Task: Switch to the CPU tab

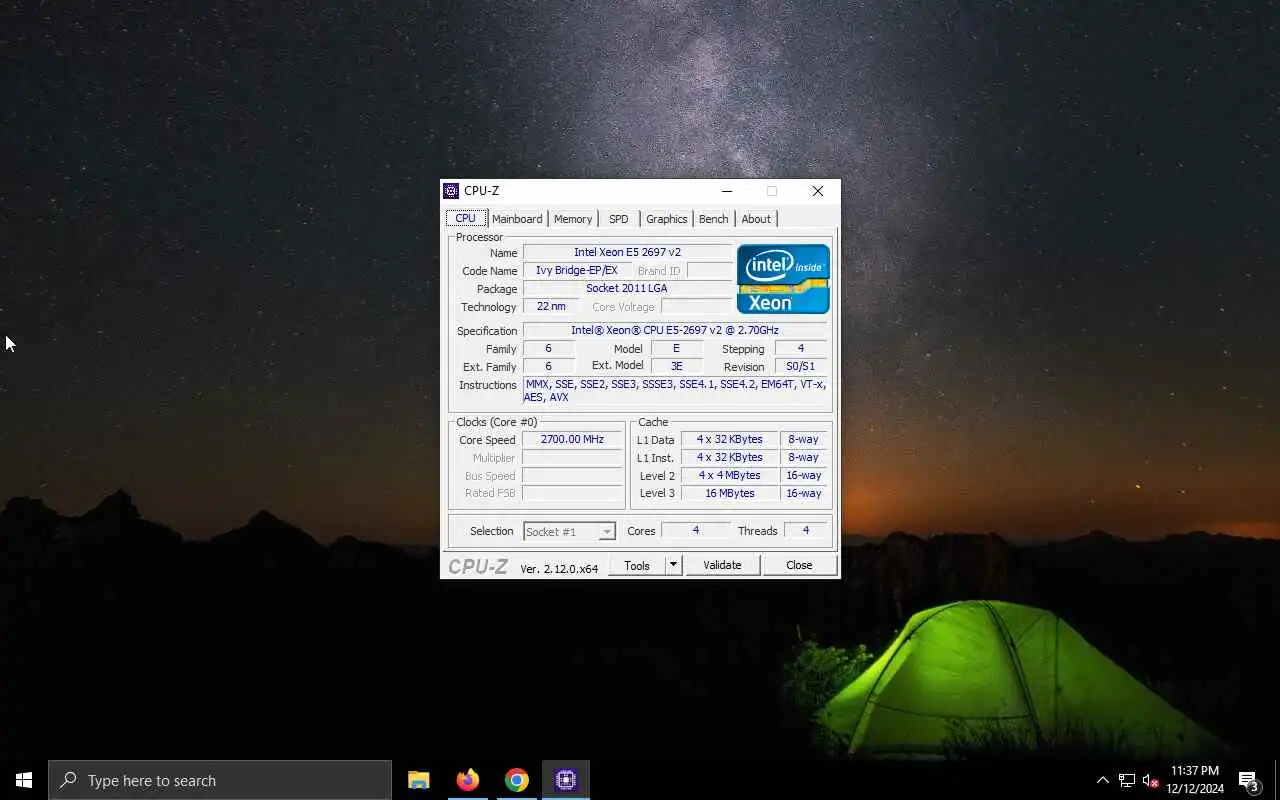Action: tap(466, 218)
